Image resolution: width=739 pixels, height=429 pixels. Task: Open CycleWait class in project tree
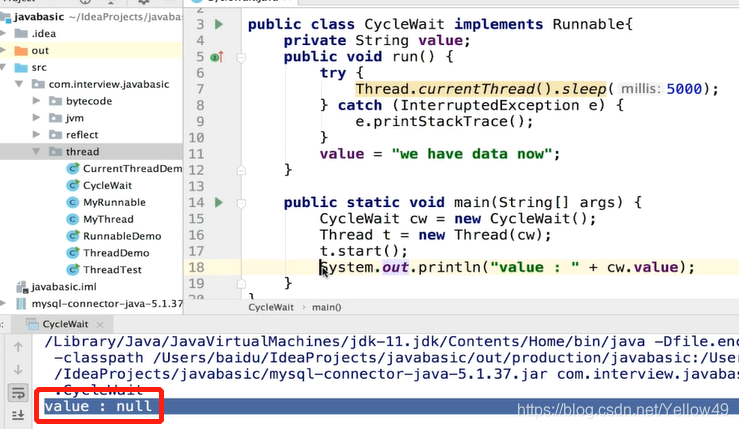pyautogui.click(x=107, y=185)
